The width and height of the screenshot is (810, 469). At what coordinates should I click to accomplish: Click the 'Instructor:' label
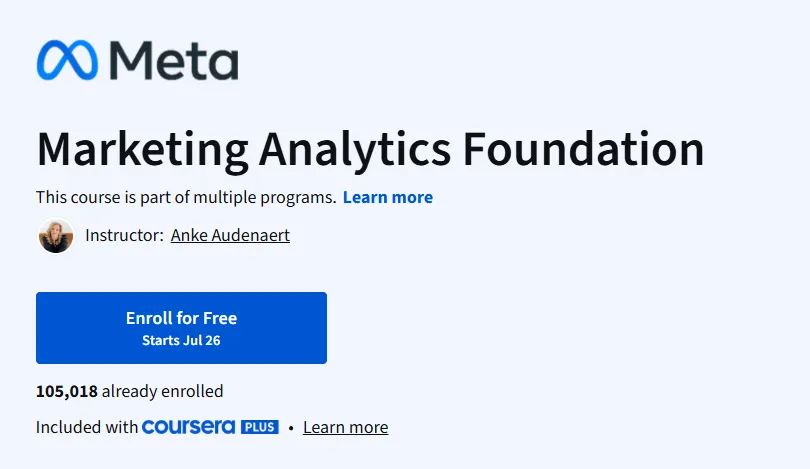point(124,236)
